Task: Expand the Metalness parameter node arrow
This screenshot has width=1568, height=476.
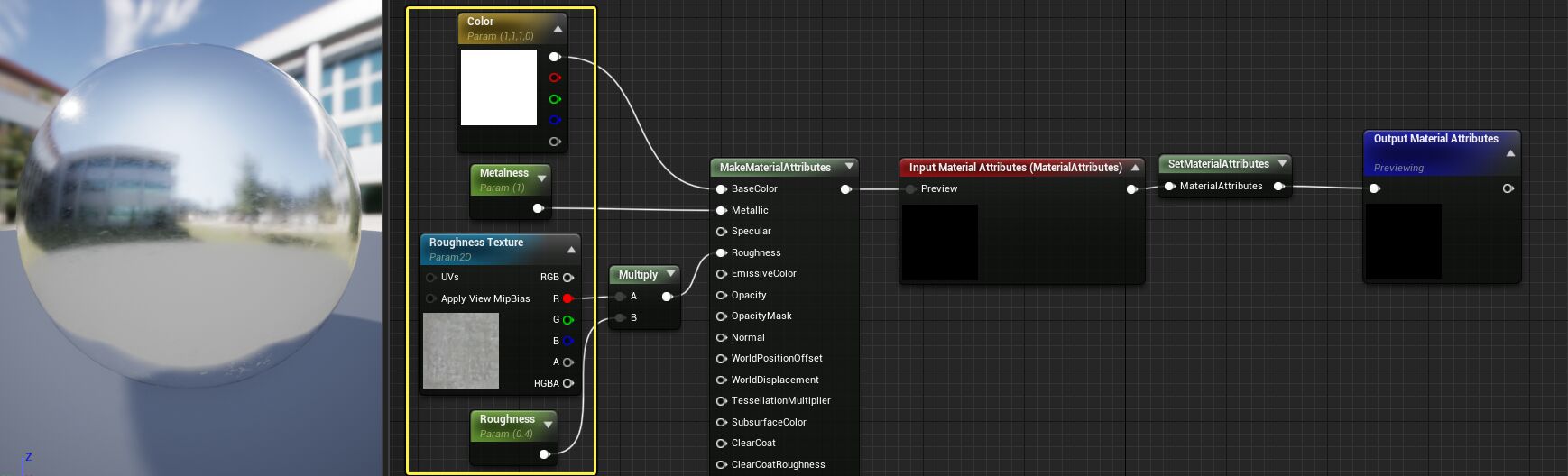Action: coord(541,178)
